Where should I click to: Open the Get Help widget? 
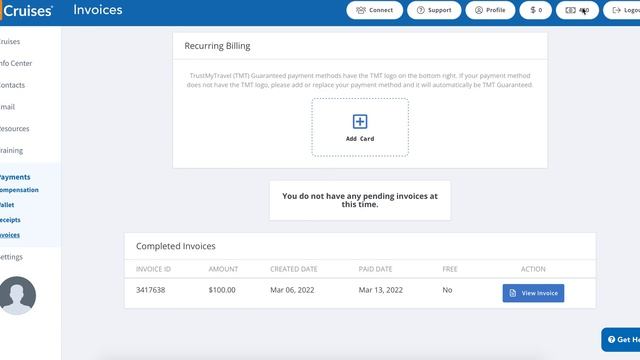(621, 340)
